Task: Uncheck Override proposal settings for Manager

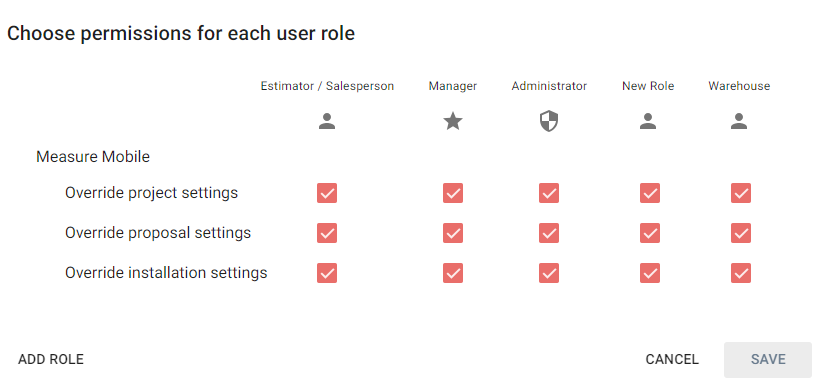Action: point(453,233)
